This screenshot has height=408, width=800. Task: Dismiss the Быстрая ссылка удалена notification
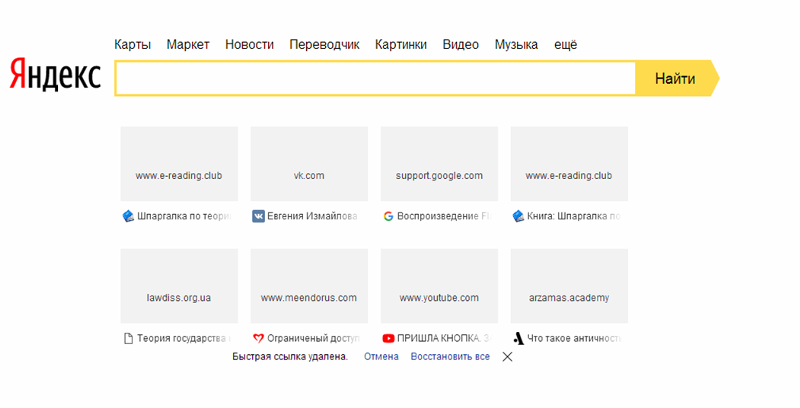(507, 356)
